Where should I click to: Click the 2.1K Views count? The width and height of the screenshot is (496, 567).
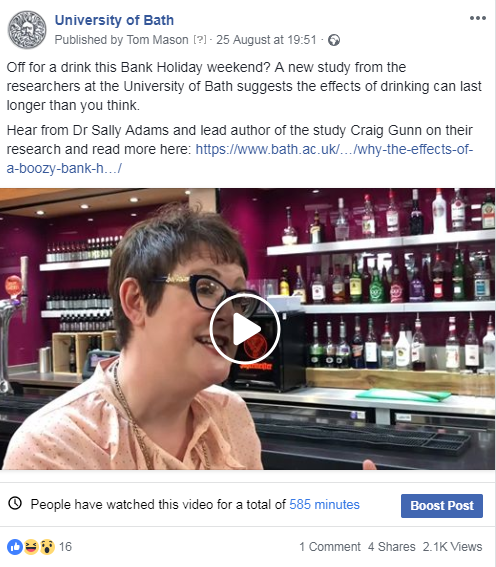tap(452, 547)
